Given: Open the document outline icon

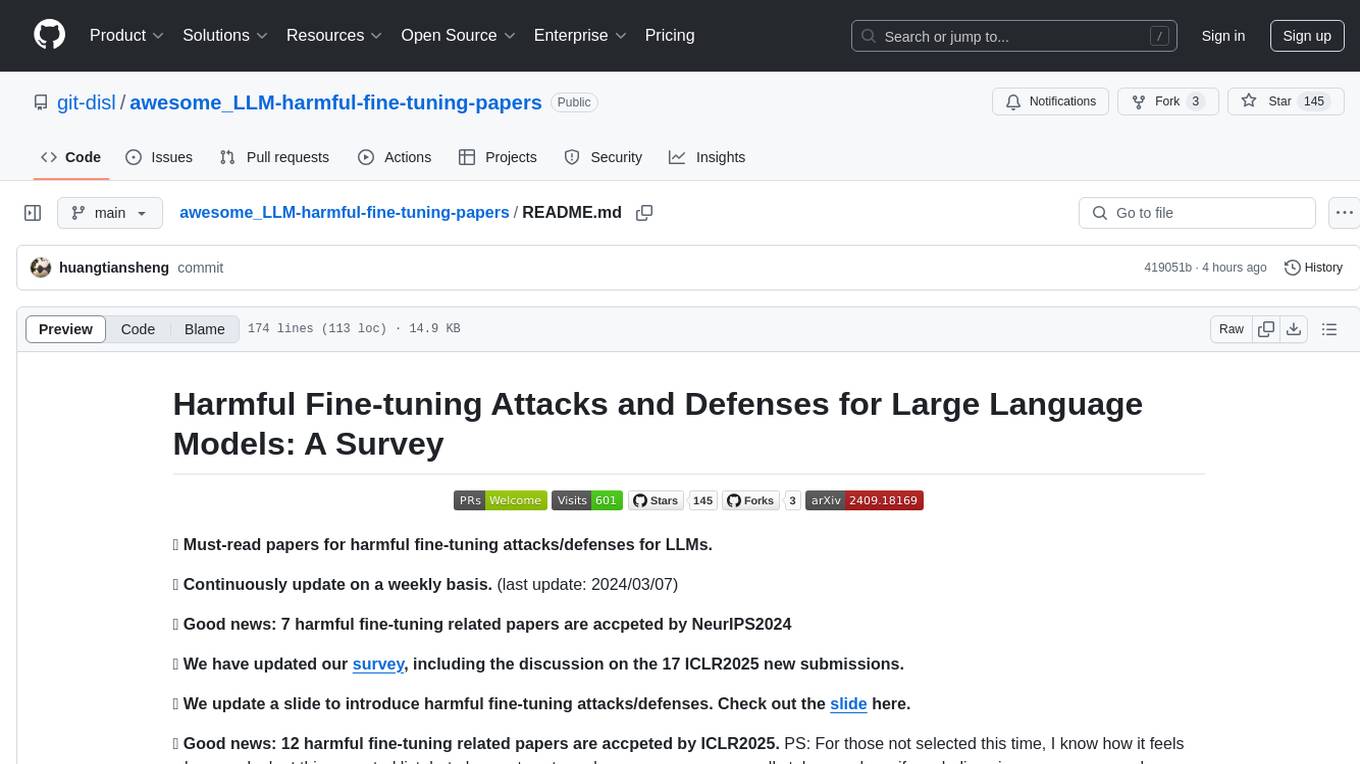Looking at the screenshot, I should click(x=1329, y=329).
